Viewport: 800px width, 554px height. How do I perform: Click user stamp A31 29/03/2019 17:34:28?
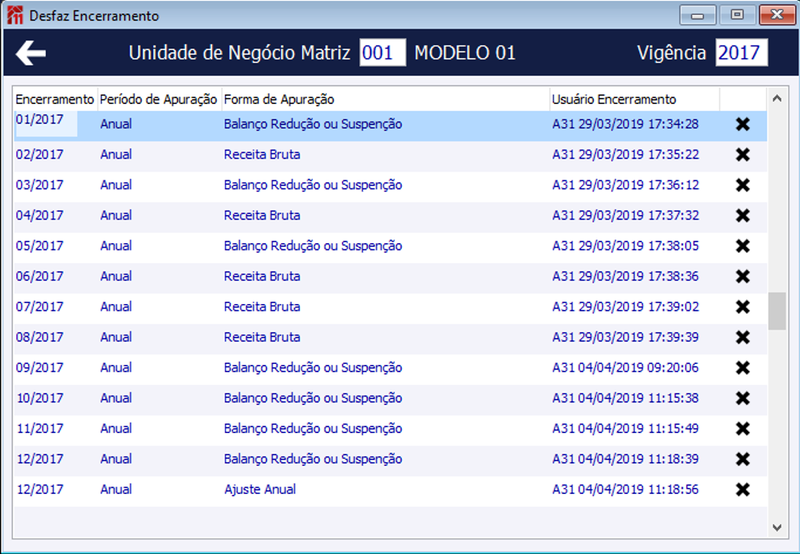[625, 124]
